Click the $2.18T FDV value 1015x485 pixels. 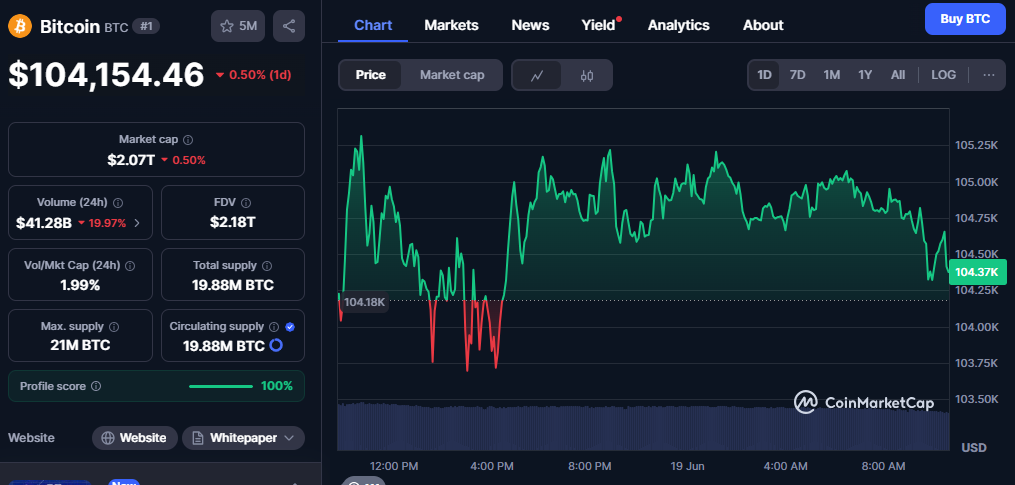tap(232, 222)
